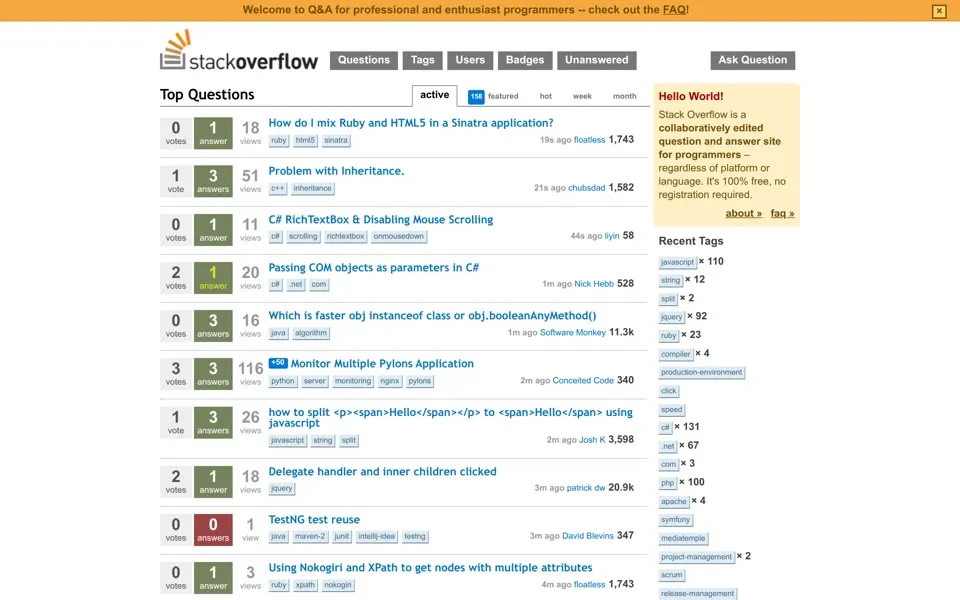Image resolution: width=960 pixels, height=600 pixels.
Task: Open the C# RichTextBox mouse scrolling question
Action: 381,220
